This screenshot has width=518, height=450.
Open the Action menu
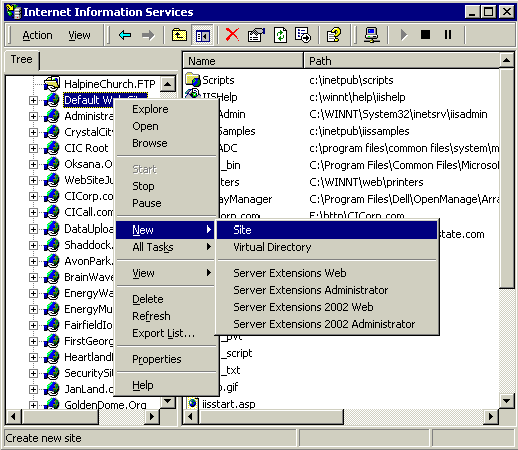37,35
